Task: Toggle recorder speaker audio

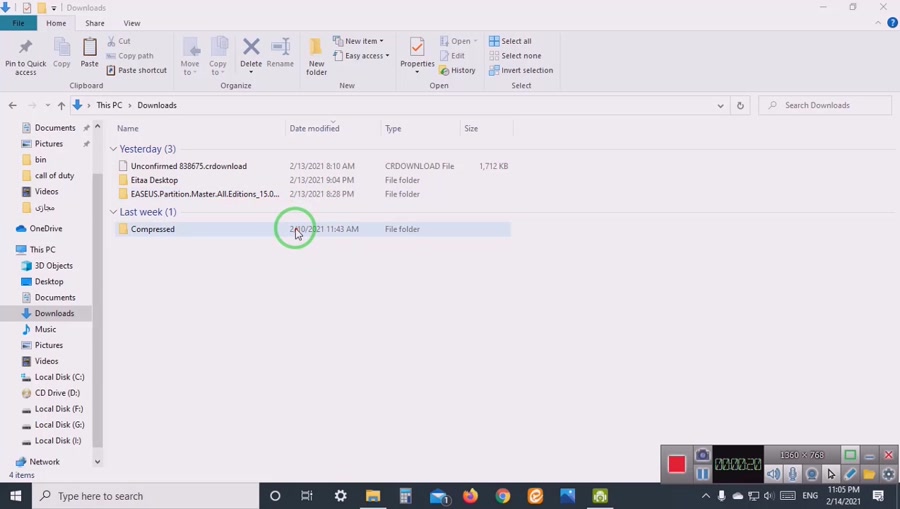Action: [x=773, y=474]
